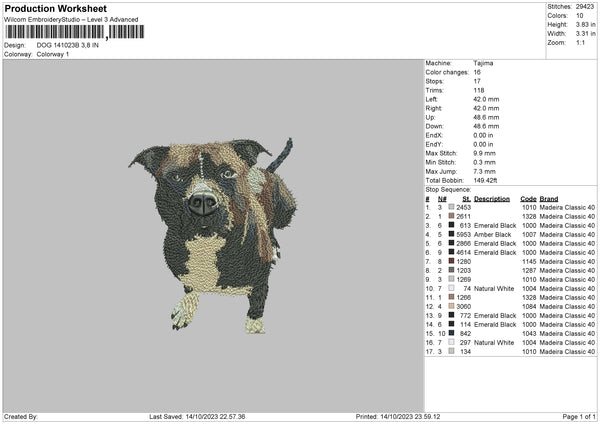Click the Brand column header
Image resolution: width=600 pixels, height=424 pixels.
[549, 198]
